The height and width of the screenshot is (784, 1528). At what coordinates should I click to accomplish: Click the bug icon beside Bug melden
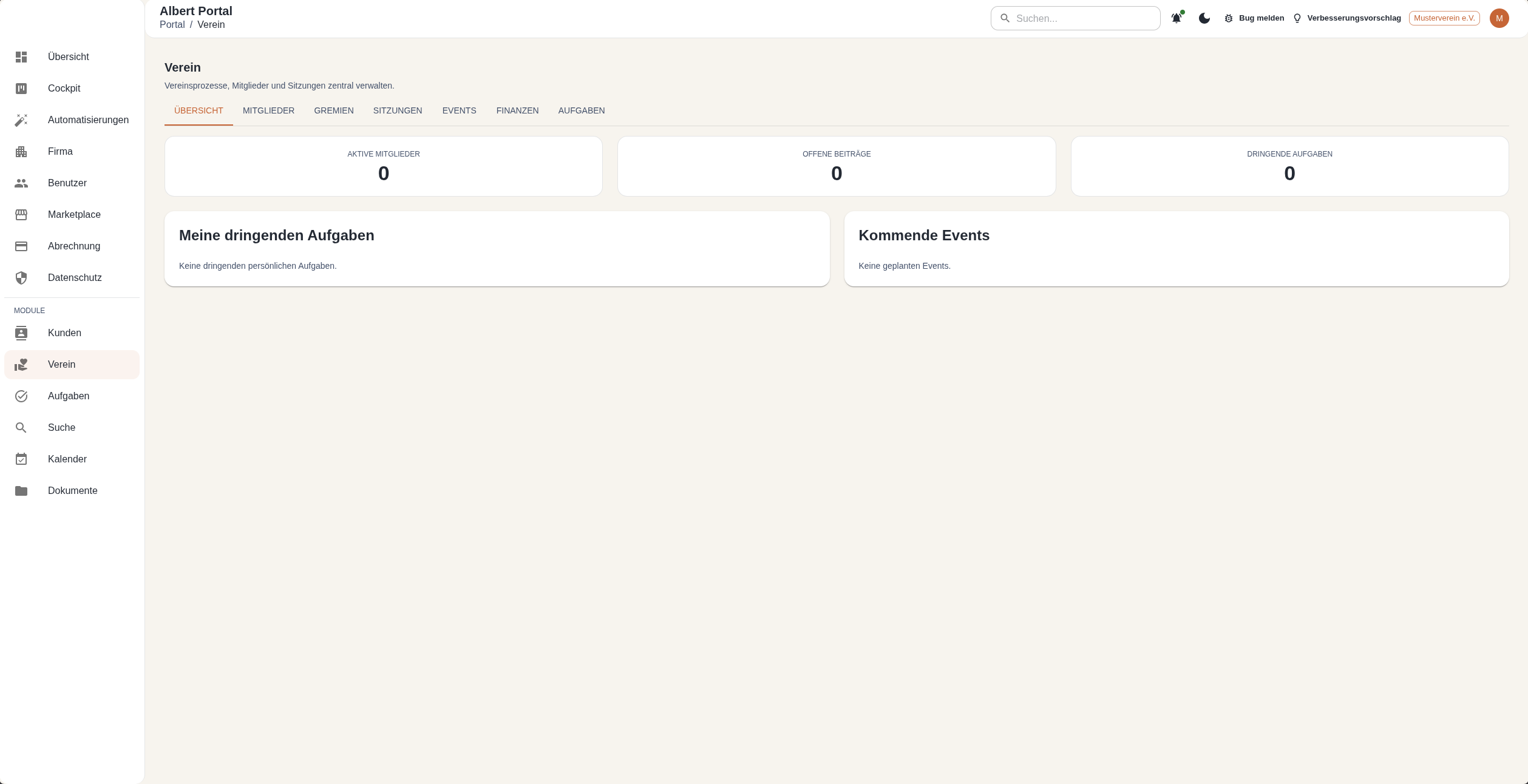click(1229, 18)
